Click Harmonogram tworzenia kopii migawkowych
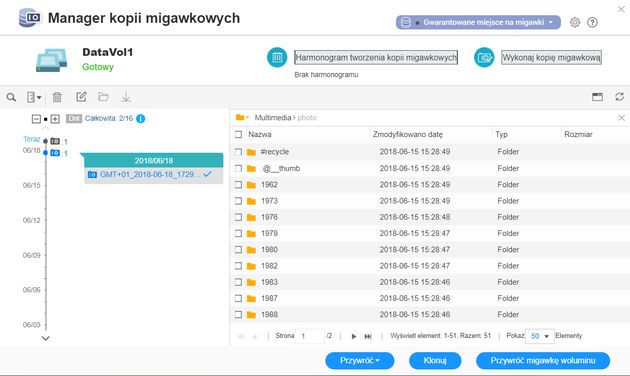This screenshot has height=376, width=630. tap(376, 57)
